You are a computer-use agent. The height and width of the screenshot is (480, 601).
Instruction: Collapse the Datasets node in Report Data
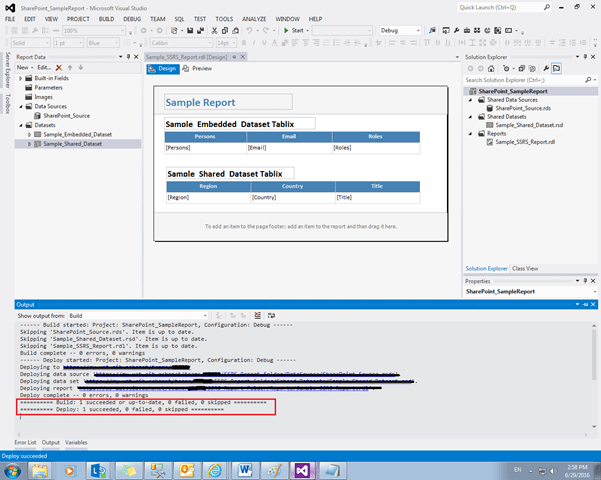click(21, 125)
